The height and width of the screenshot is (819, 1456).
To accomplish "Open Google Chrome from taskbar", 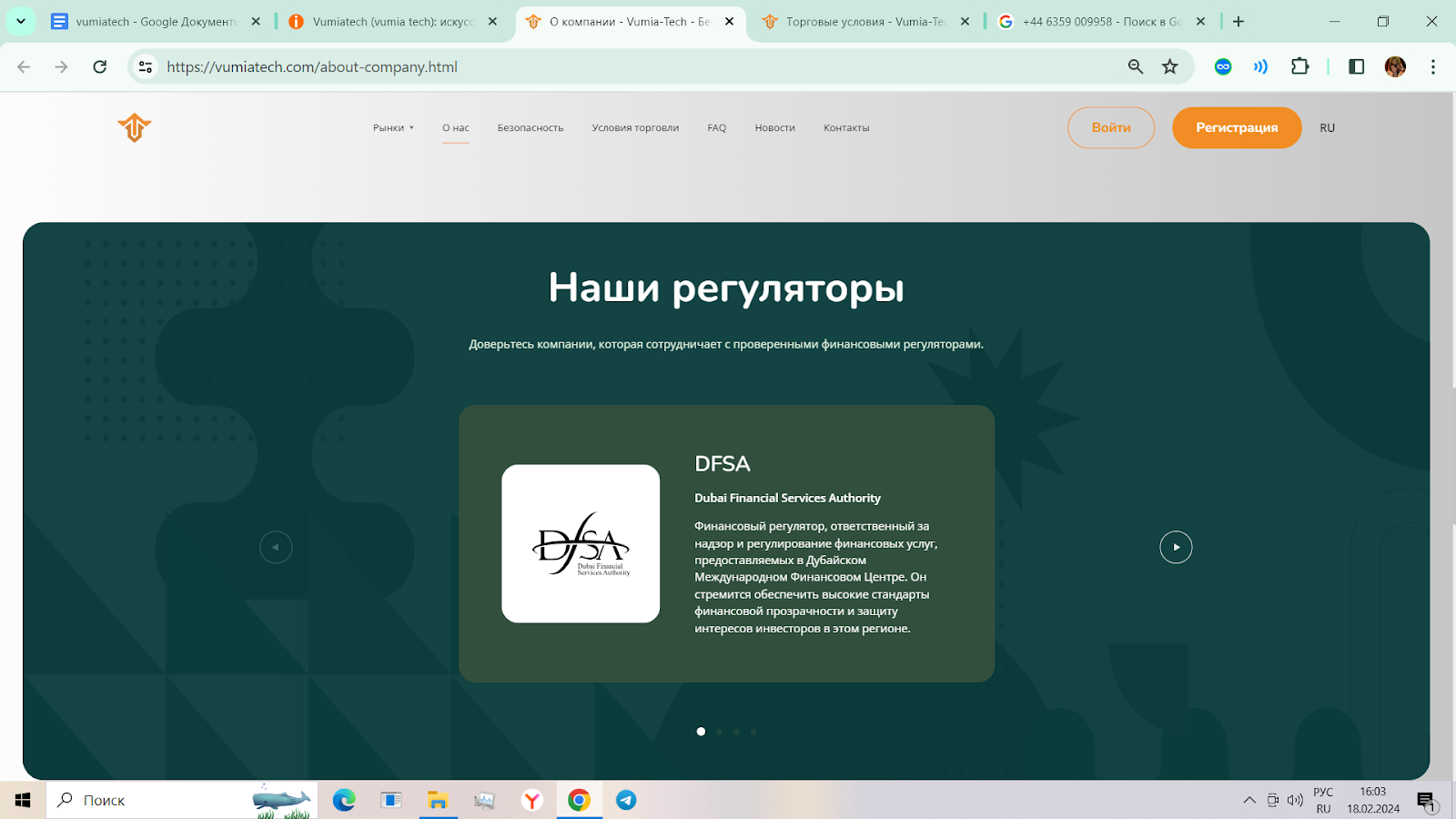I will (579, 800).
